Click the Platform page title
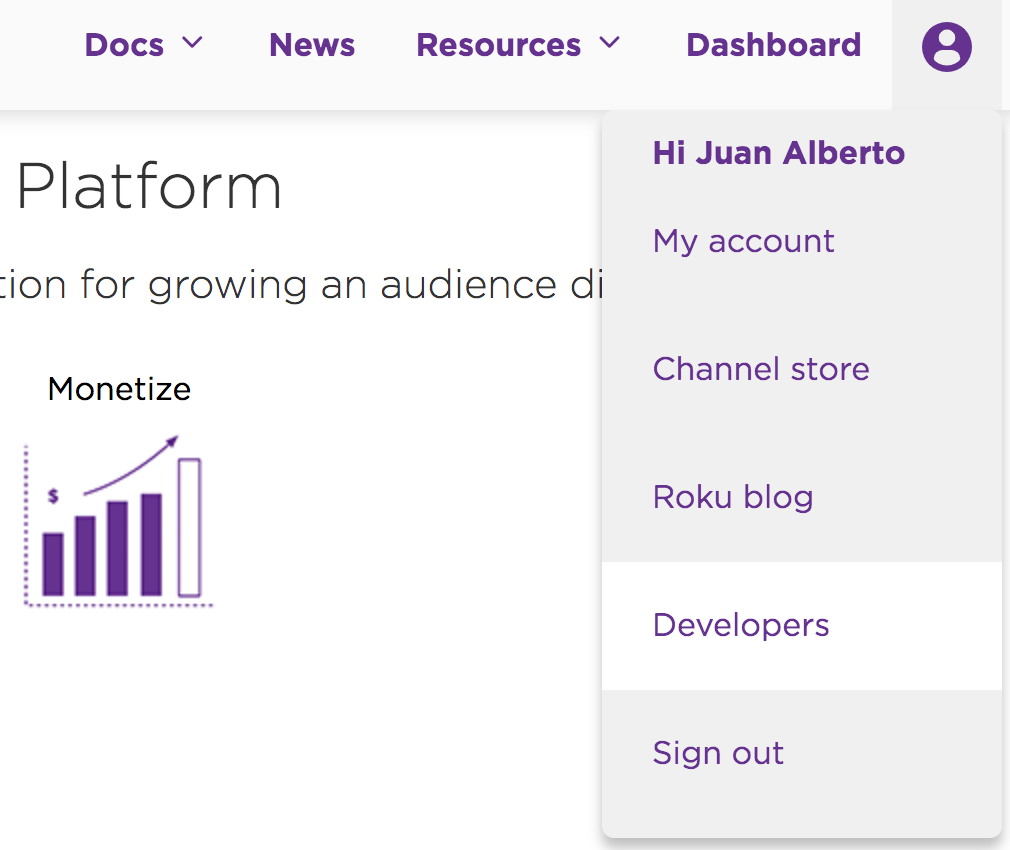Viewport: 1010px width, 850px height. point(149,187)
